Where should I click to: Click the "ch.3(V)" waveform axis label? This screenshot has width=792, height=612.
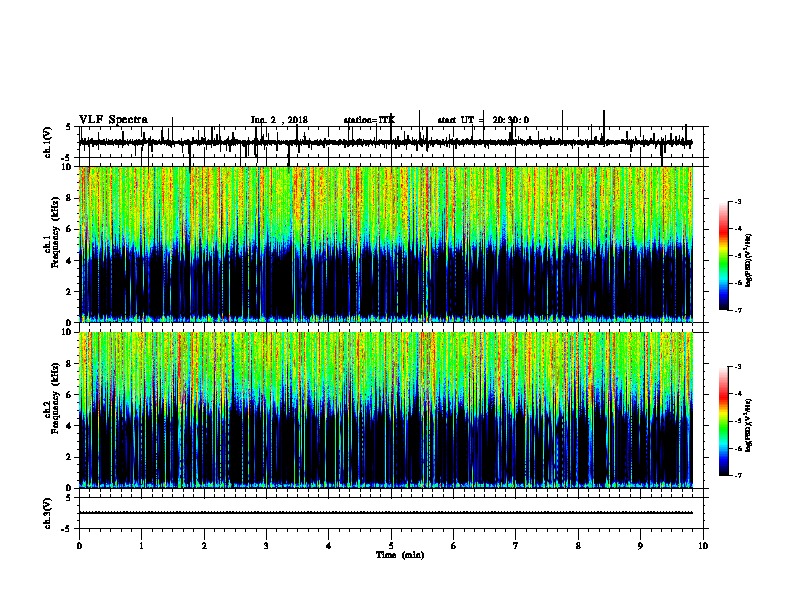point(48,513)
